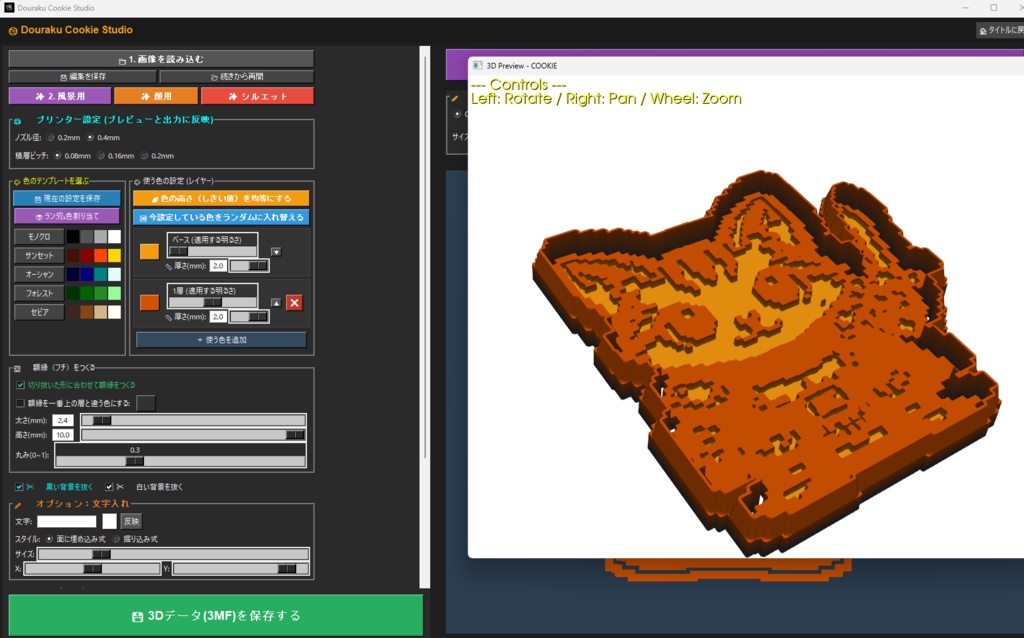Viewport: 1024px width, 638px height.
Task: Toggle '黒い背景を抜く' checkbox
Action: [20, 487]
